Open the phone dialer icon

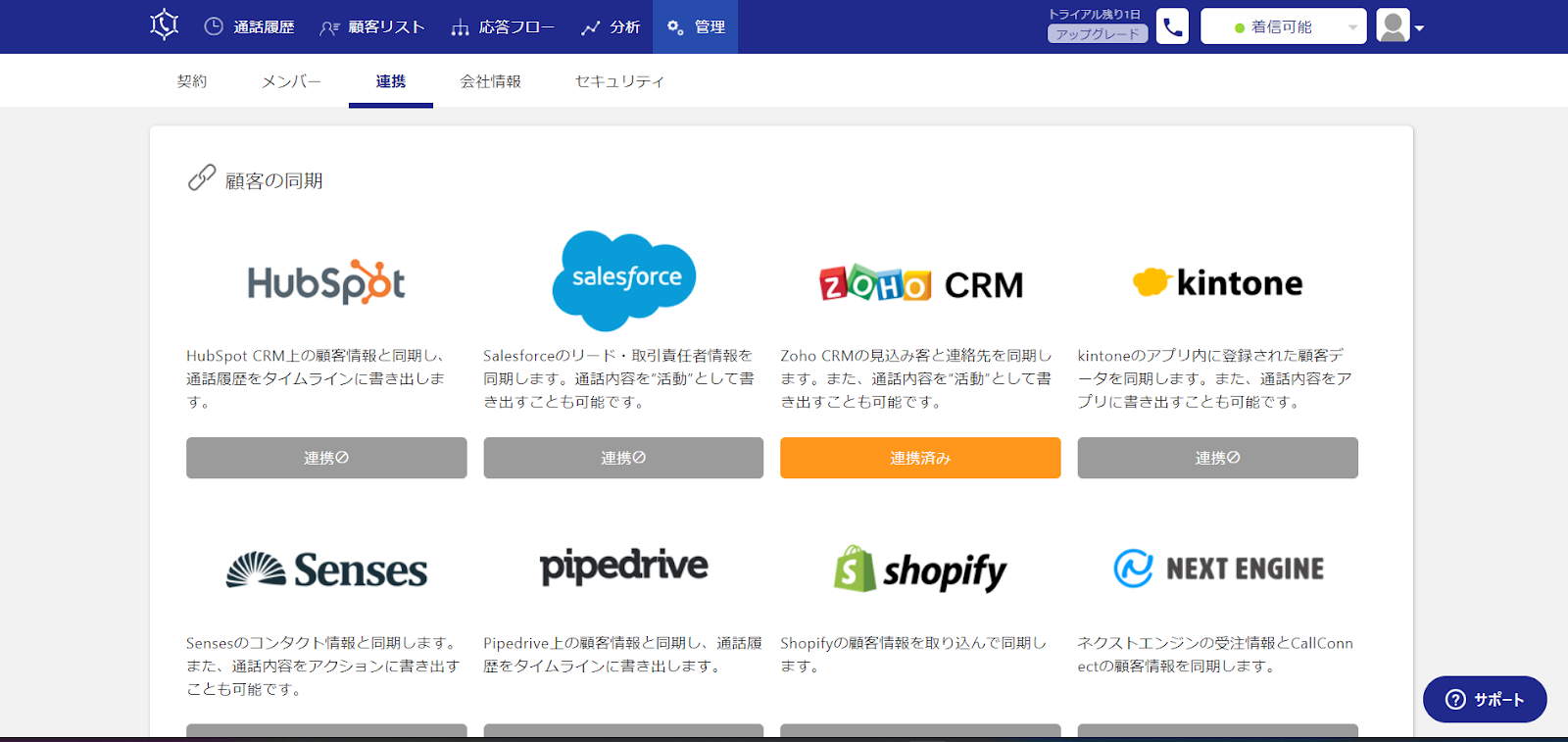pyautogui.click(x=1172, y=26)
